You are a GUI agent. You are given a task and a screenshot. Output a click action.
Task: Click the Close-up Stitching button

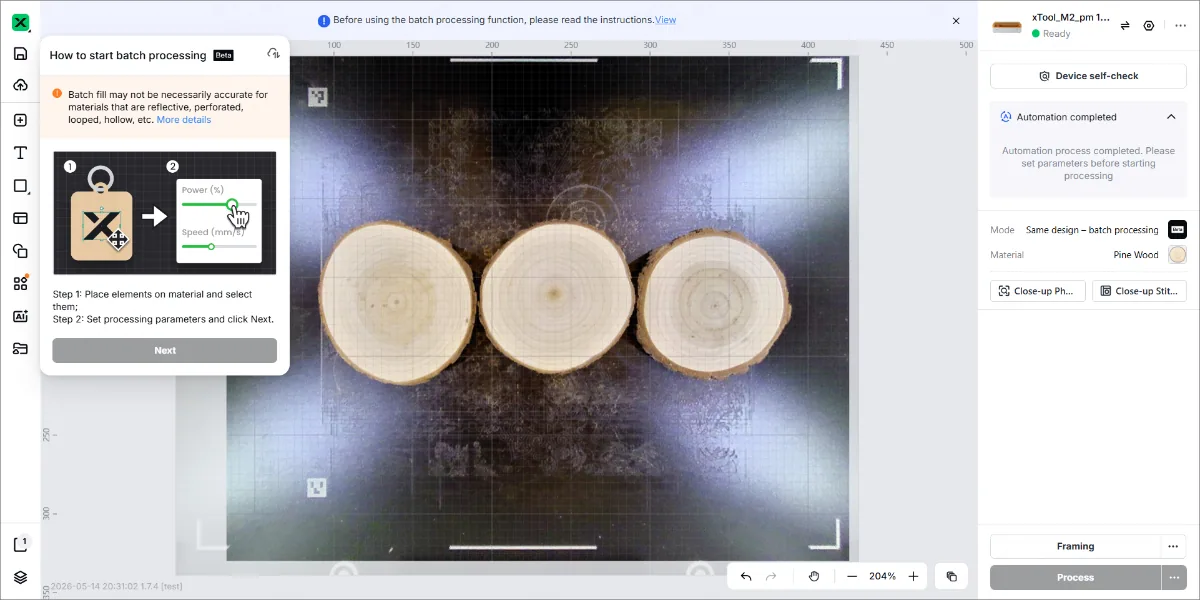1139,291
